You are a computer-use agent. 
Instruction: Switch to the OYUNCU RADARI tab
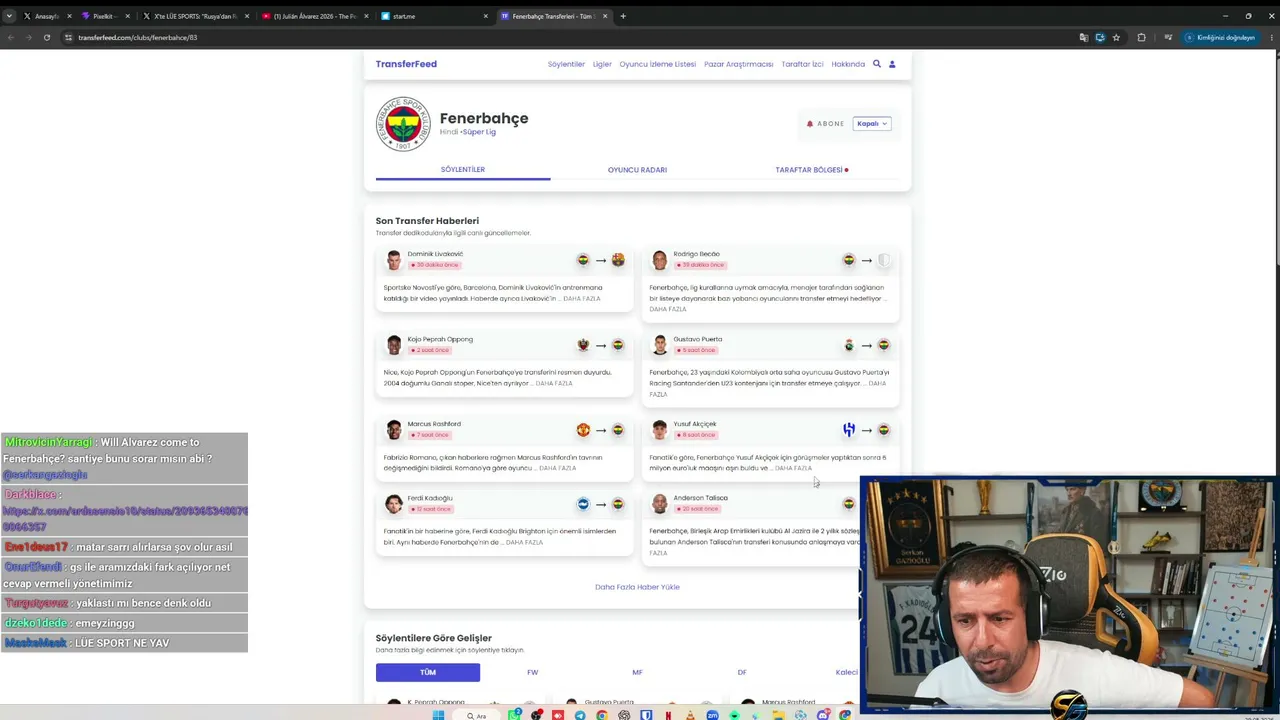point(637,170)
